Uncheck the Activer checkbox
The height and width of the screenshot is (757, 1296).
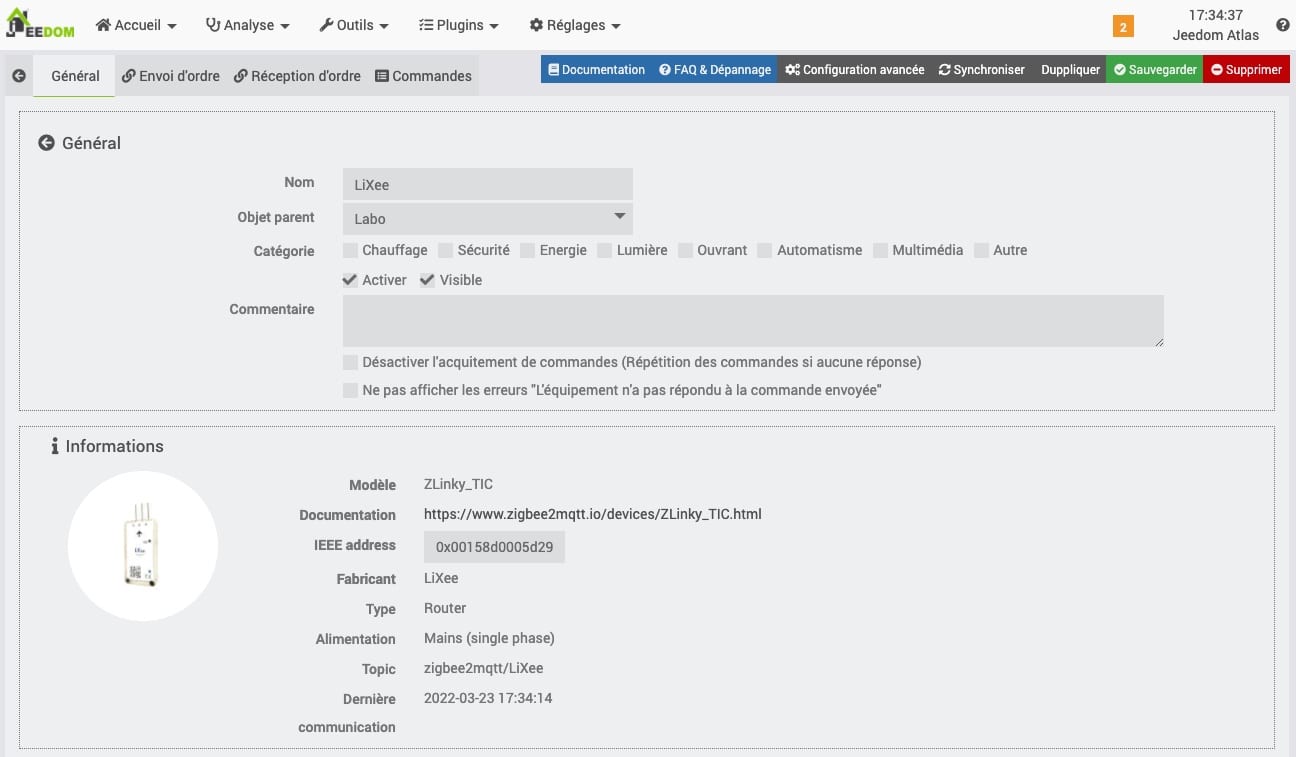click(x=350, y=280)
